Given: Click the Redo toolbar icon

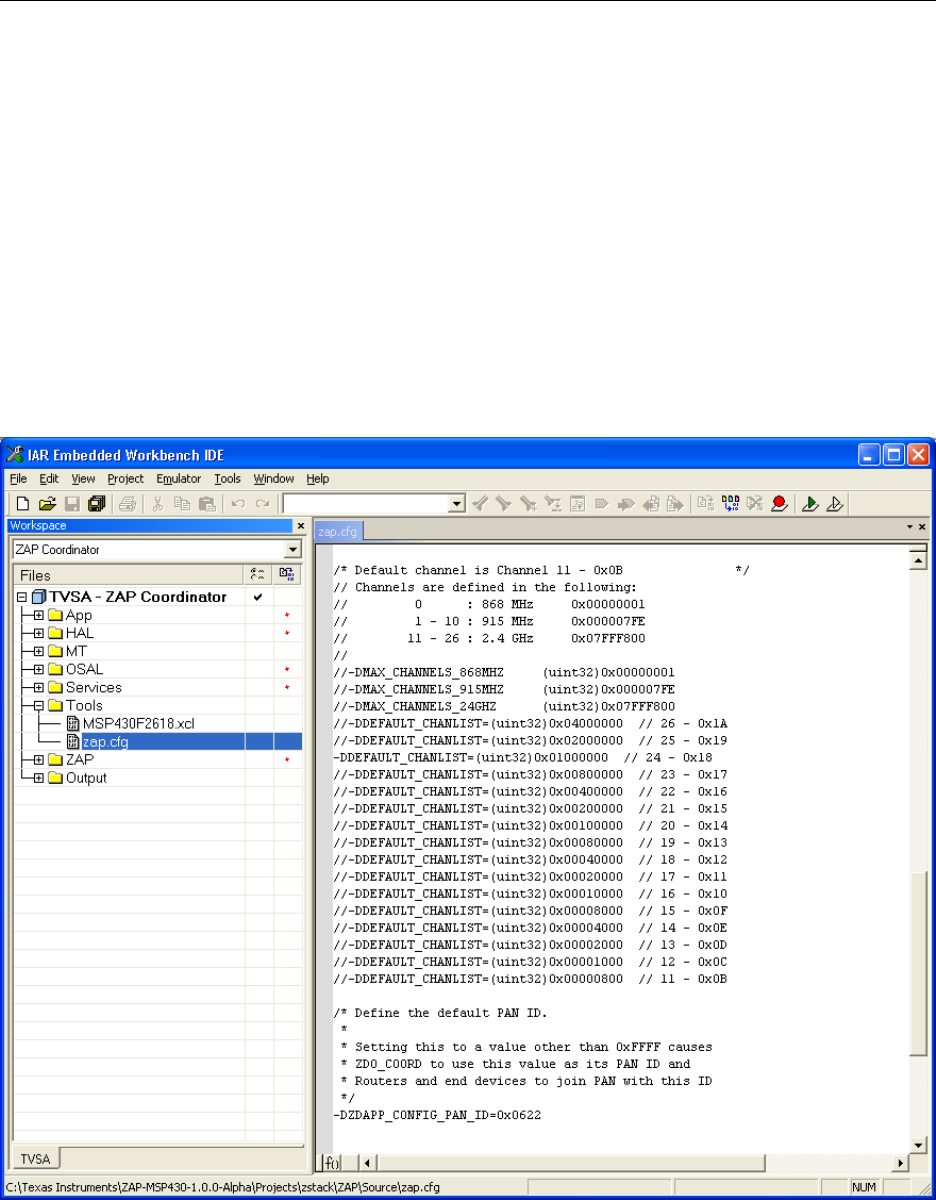Looking at the screenshot, I should click(x=262, y=504).
